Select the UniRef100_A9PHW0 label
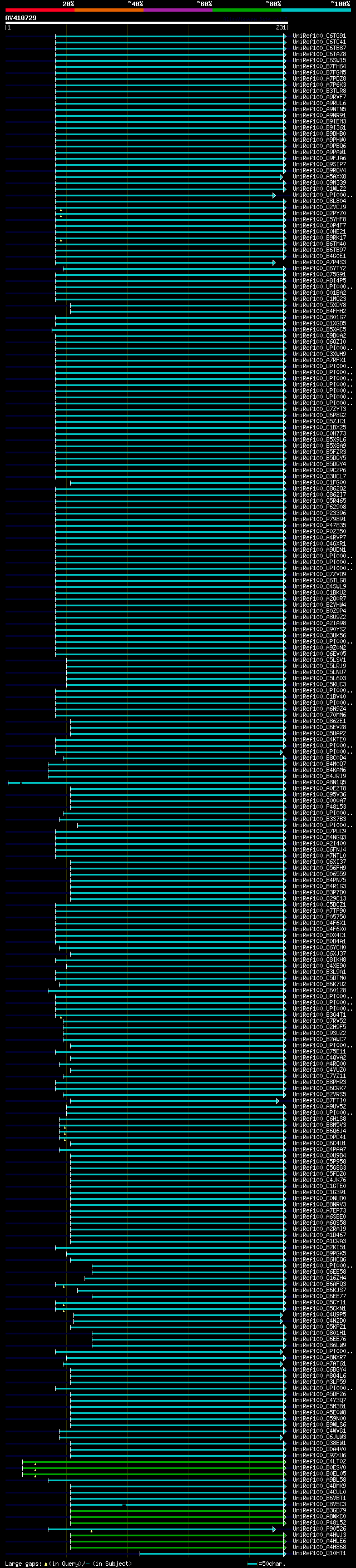The image size is (356, 1568). click(319, 140)
